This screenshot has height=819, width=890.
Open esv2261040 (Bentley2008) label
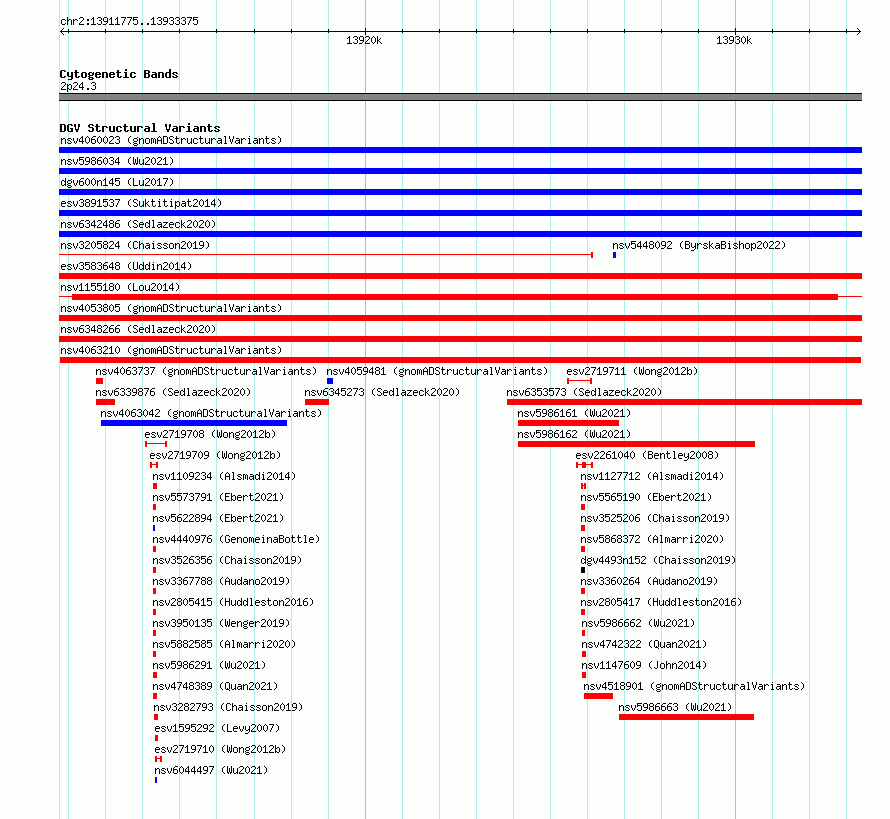(647, 455)
